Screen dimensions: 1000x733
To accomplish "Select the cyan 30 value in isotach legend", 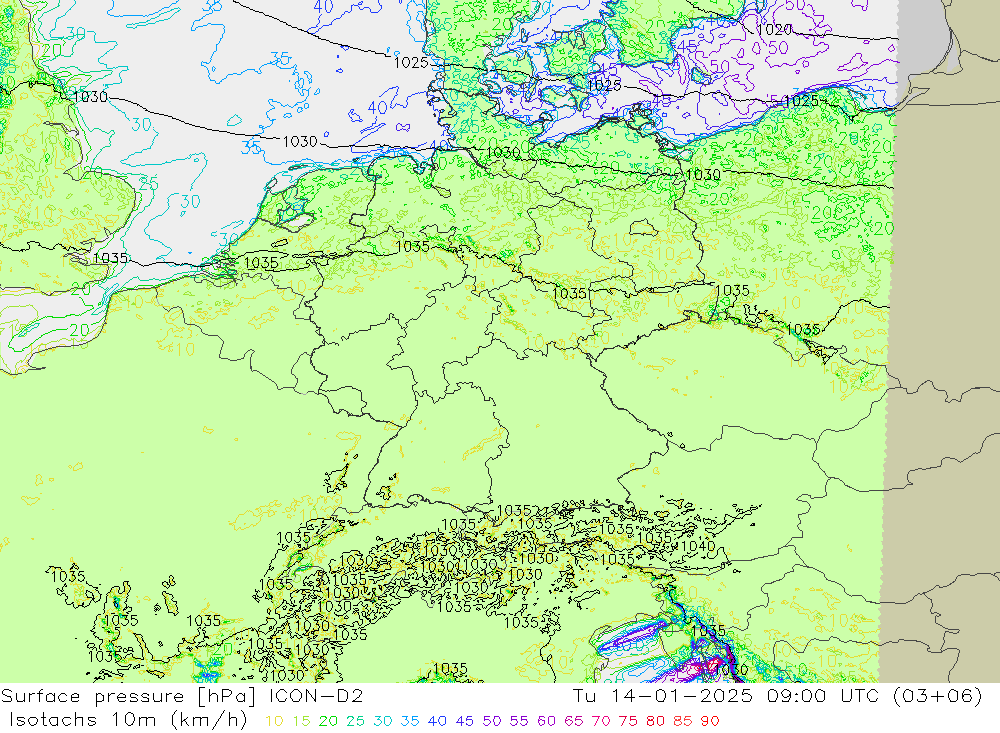I will (383, 722).
